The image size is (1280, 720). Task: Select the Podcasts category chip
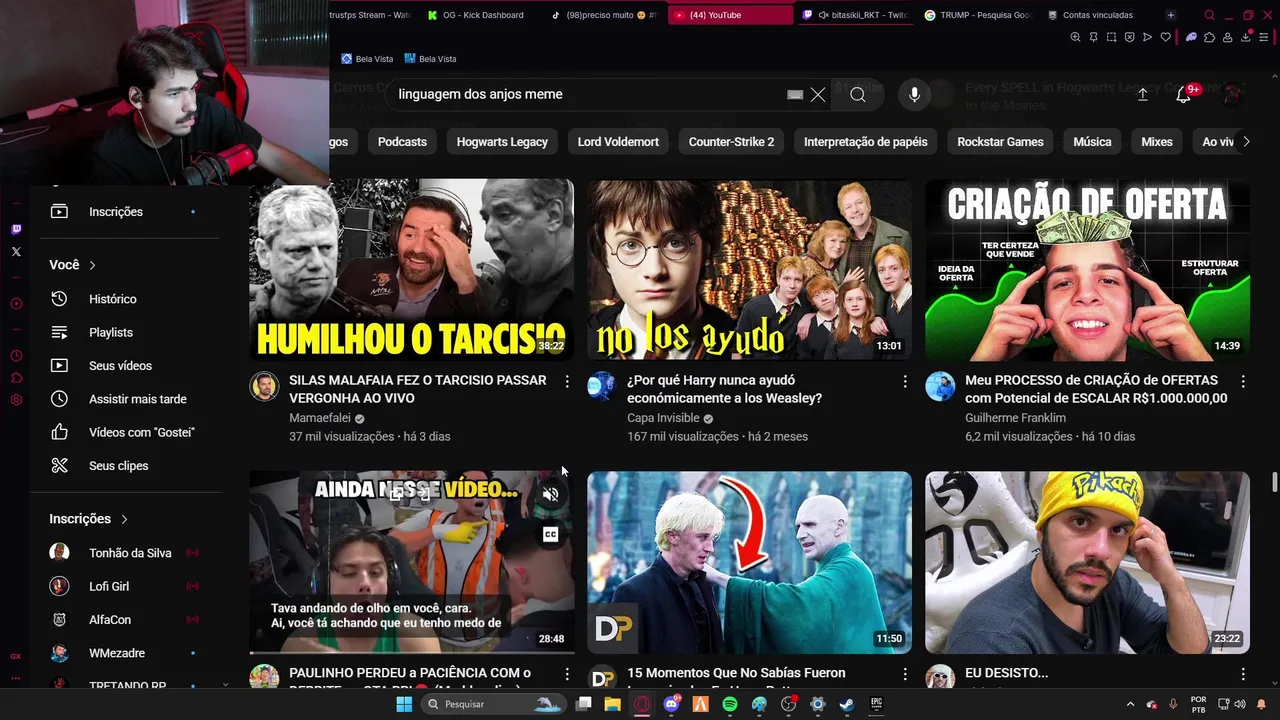pyautogui.click(x=402, y=142)
